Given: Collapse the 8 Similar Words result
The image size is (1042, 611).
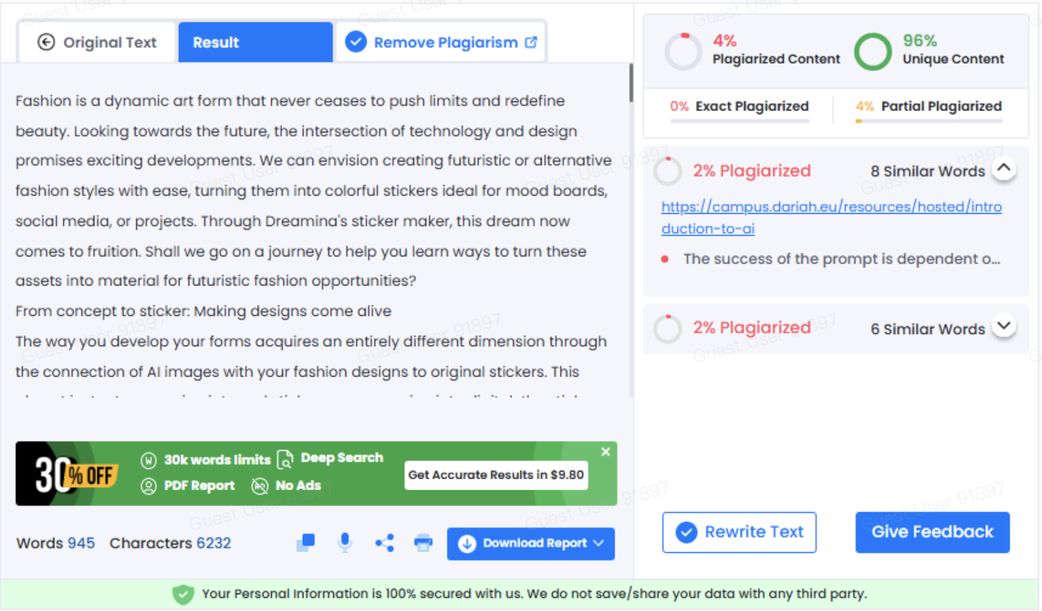Looking at the screenshot, I should pyautogui.click(x=1003, y=169).
